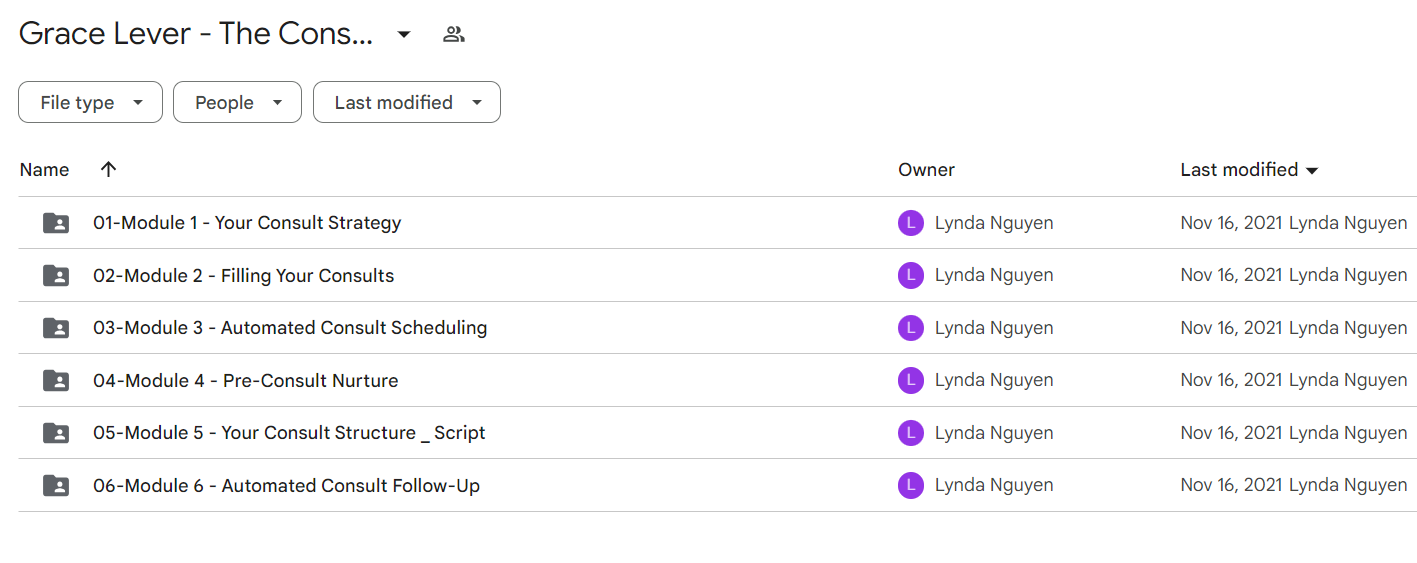
Task: Expand the File type filter
Action: coord(90,102)
